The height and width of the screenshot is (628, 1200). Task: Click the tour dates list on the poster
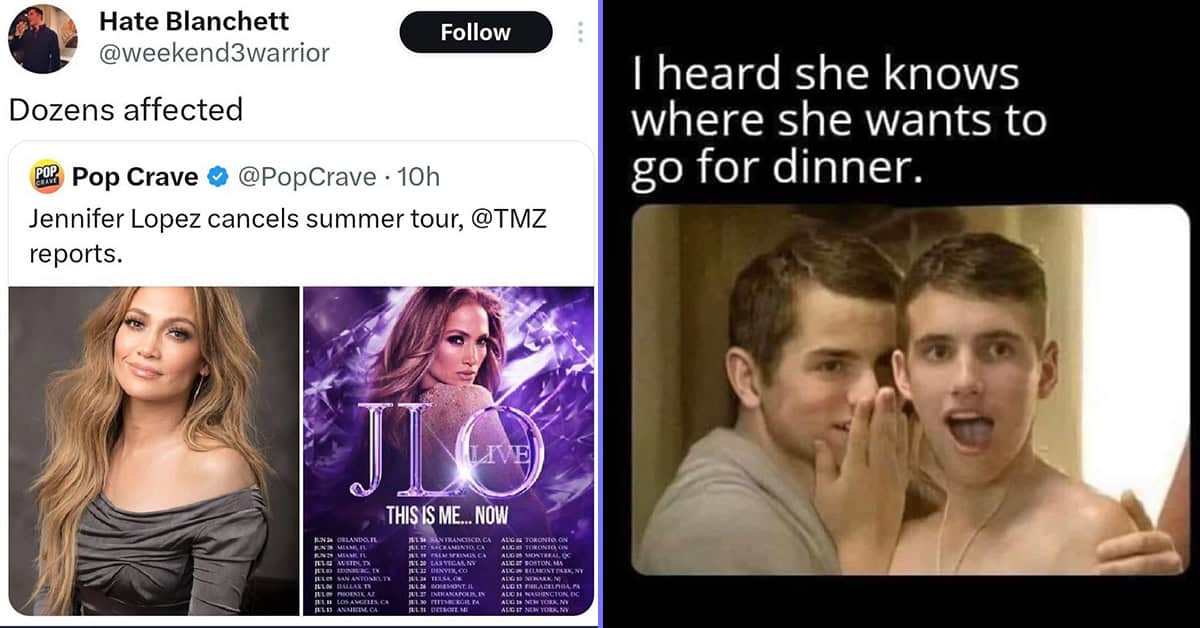click(449, 573)
